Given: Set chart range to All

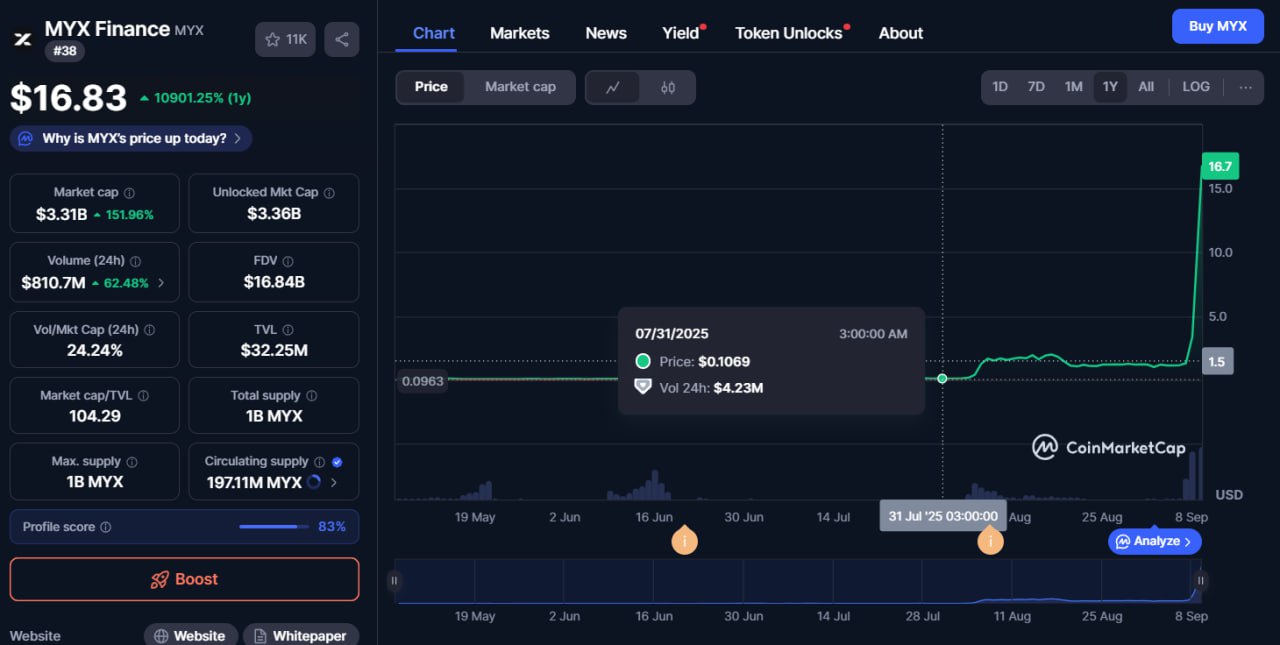Looking at the screenshot, I should coord(1146,87).
